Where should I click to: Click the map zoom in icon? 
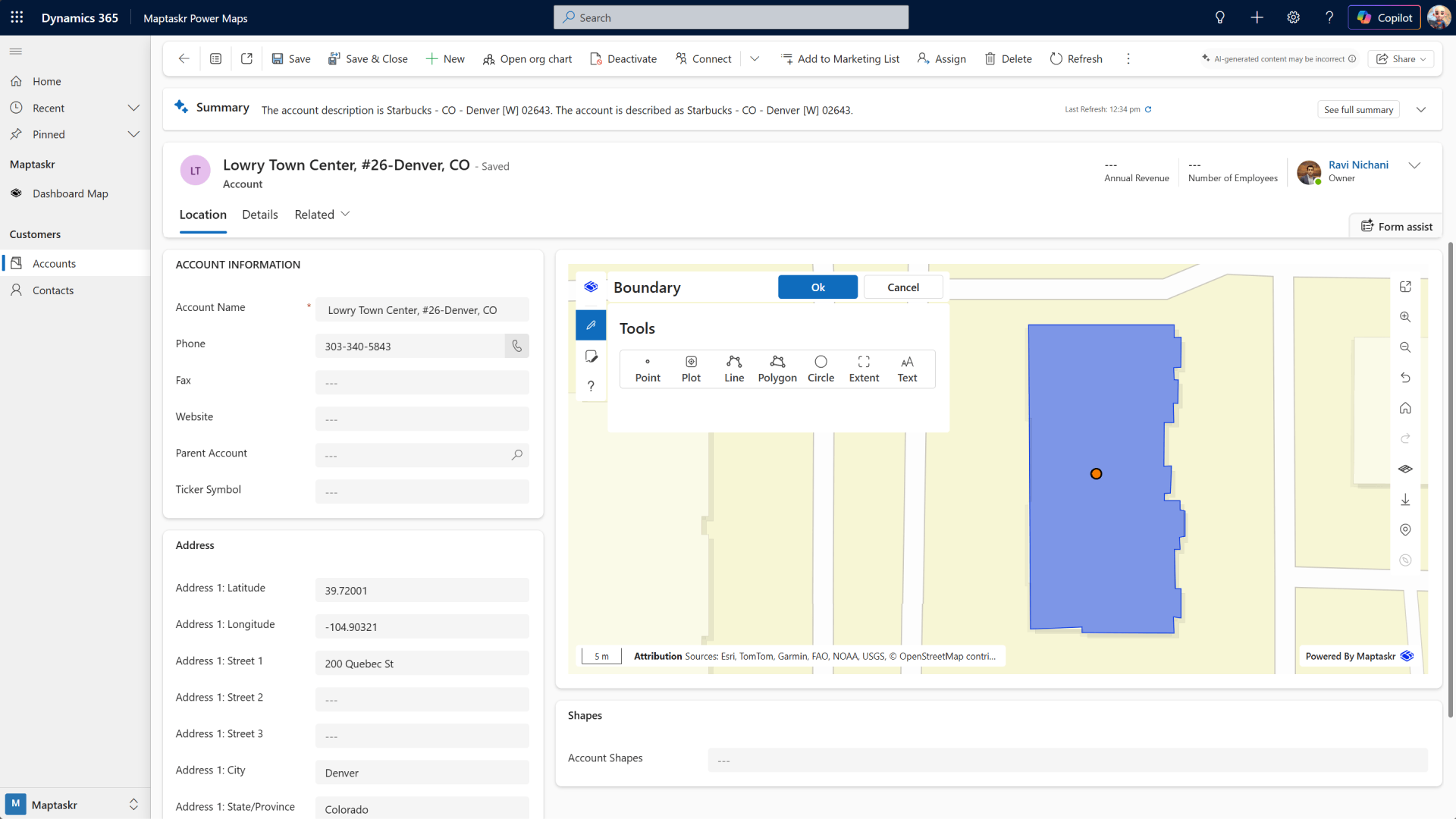click(1405, 317)
